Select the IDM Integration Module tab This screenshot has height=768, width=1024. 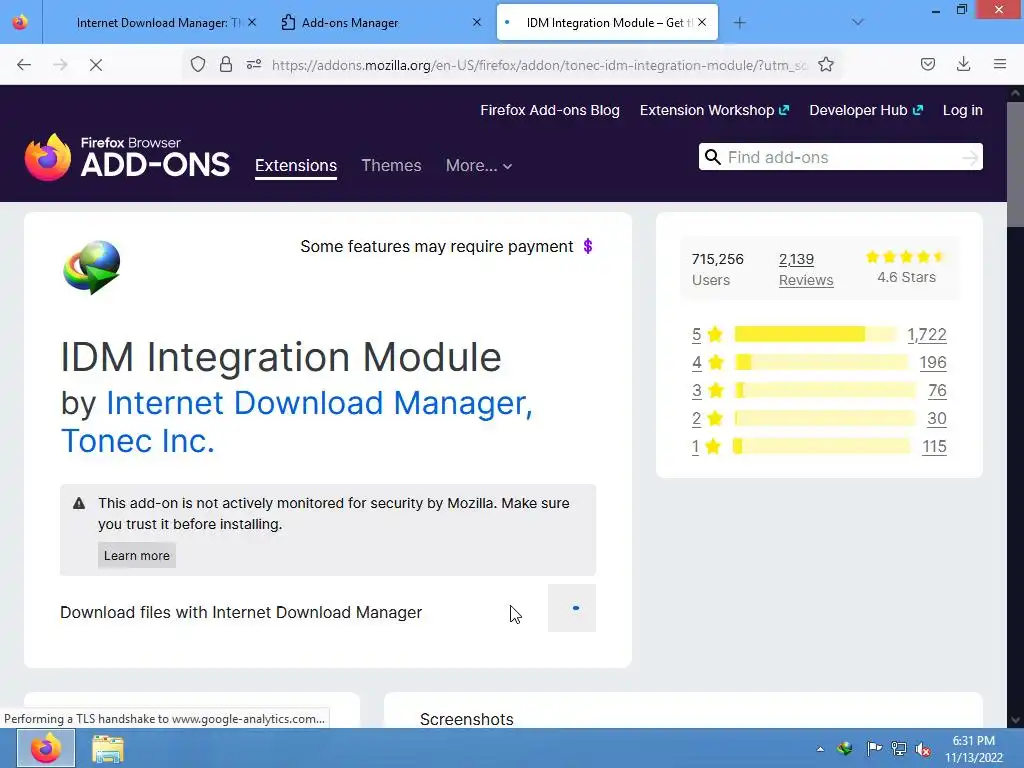(607, 23)
